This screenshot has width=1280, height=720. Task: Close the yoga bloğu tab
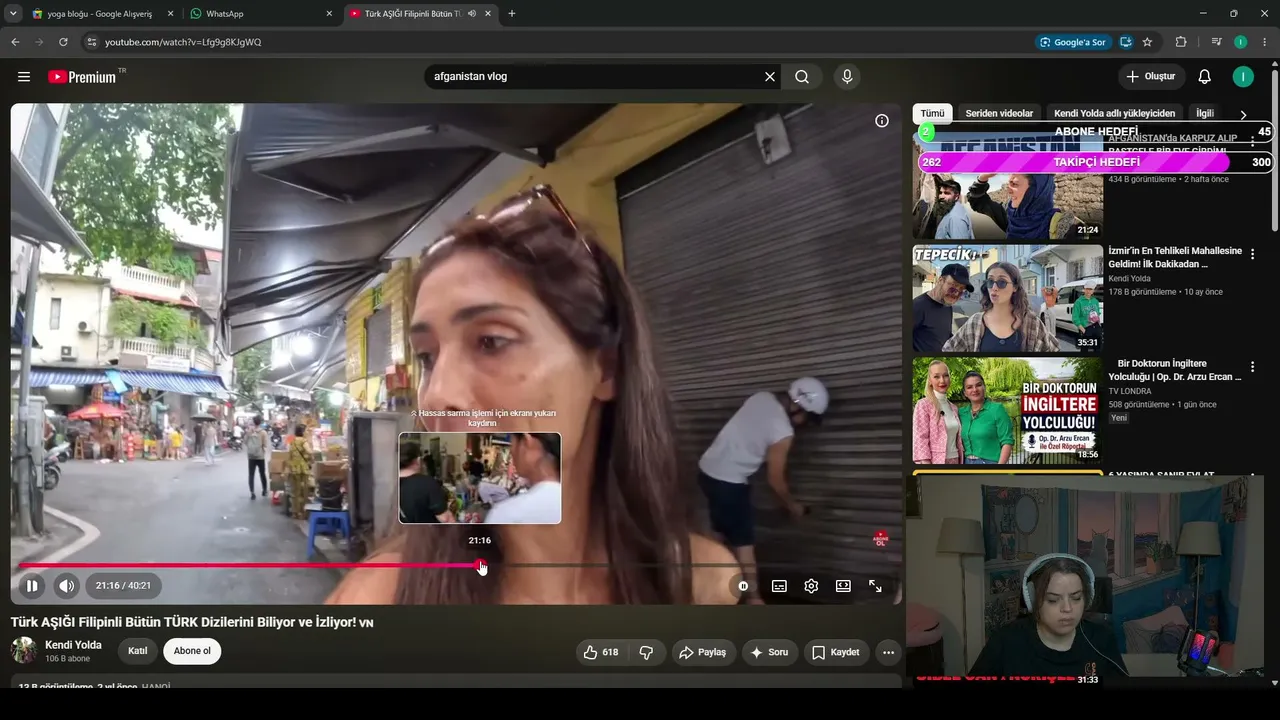170,14
